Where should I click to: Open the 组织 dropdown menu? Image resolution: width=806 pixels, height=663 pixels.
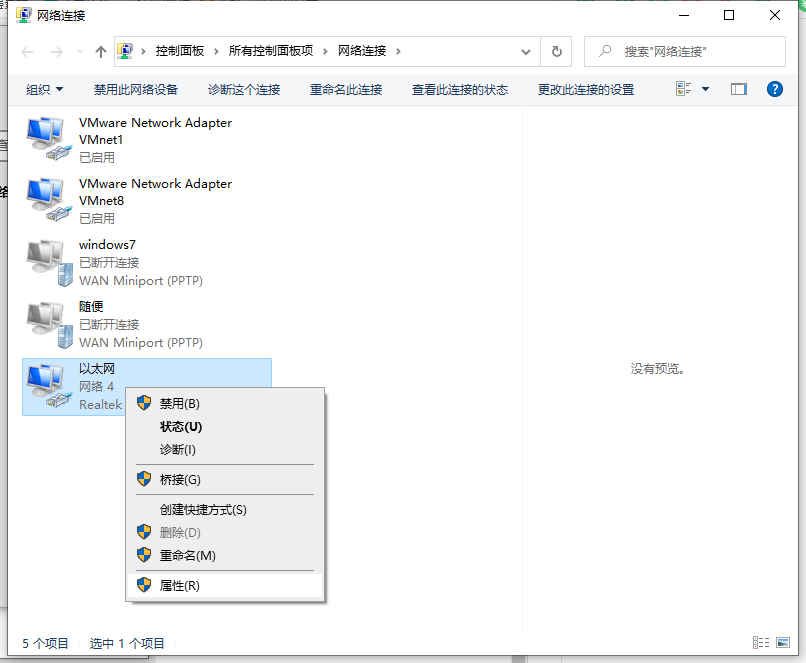[44, 89]
